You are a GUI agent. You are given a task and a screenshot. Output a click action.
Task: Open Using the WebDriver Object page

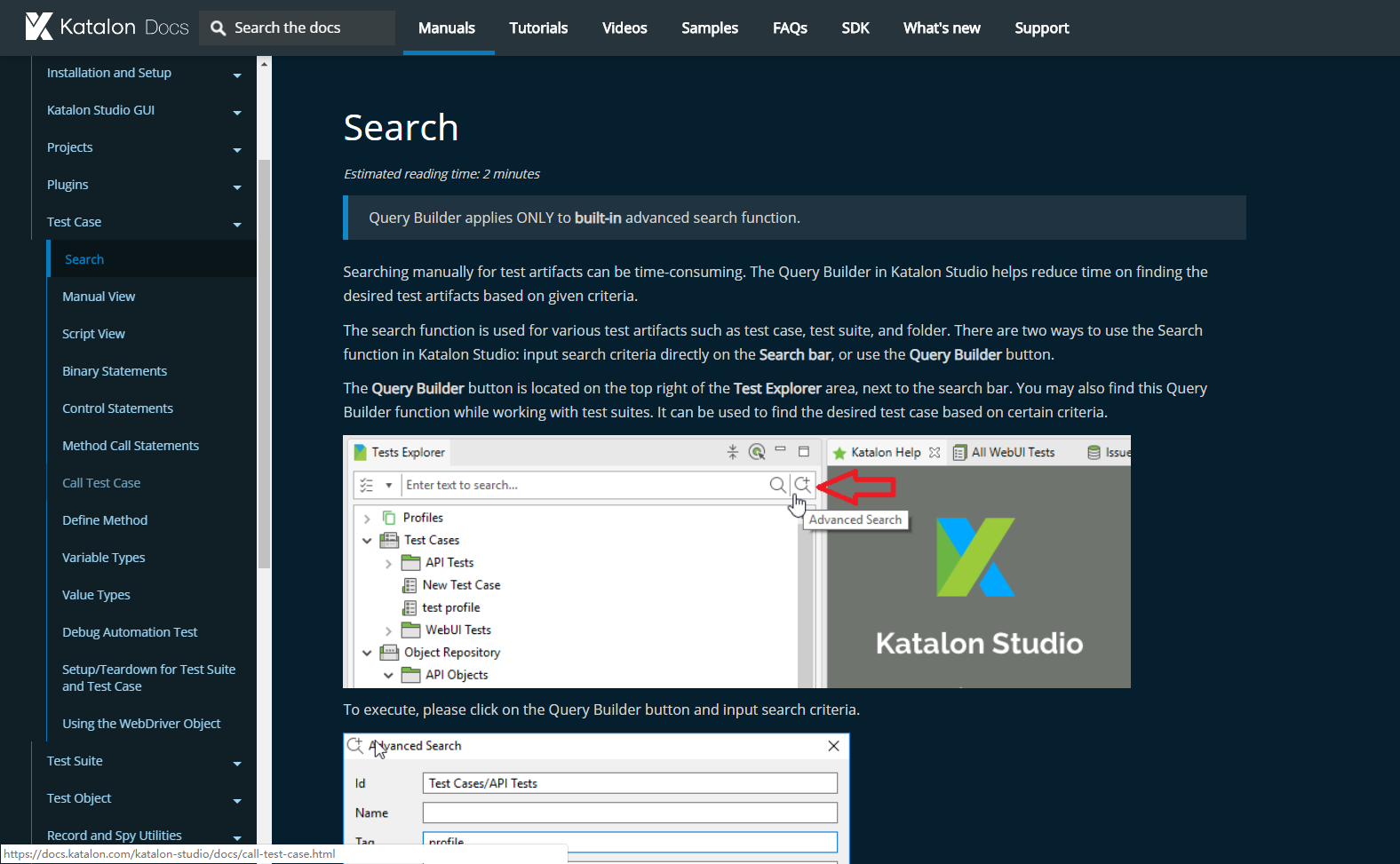pos(141,724)
